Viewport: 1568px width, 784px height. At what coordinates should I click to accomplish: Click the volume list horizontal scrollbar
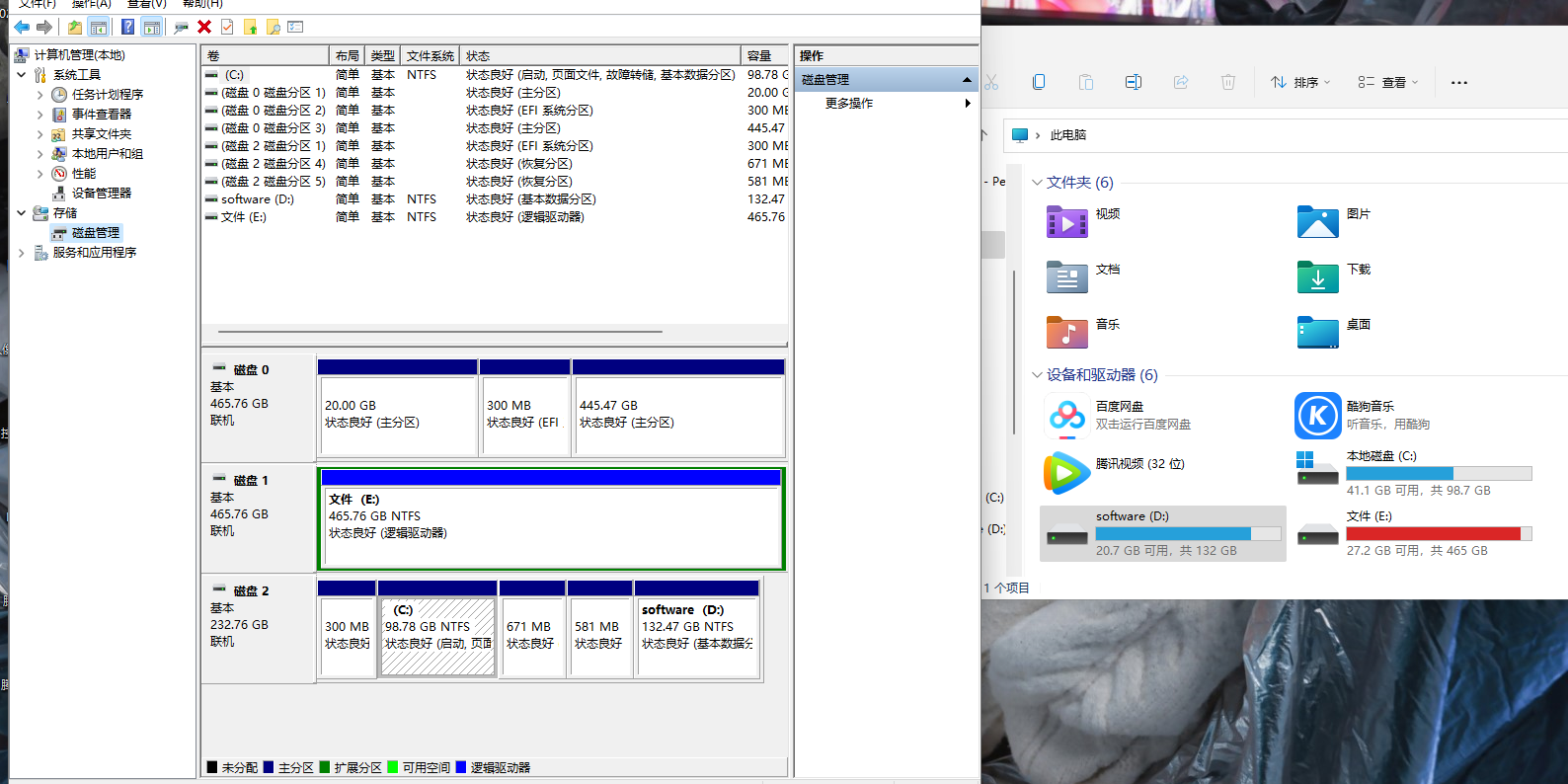440,332
